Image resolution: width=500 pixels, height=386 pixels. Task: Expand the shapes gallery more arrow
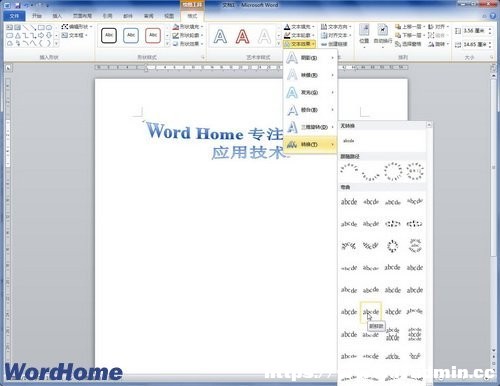click(56, 44)
